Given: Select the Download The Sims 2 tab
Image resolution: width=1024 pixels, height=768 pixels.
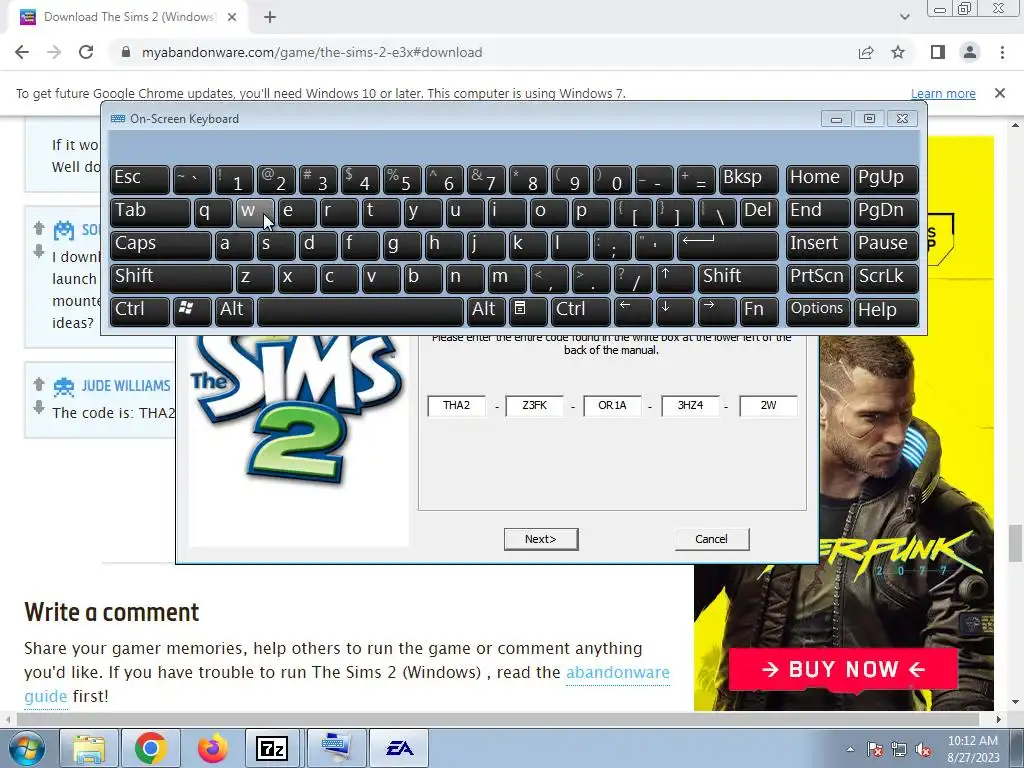Looking at the screenshot, I should [x=129, y=17].
